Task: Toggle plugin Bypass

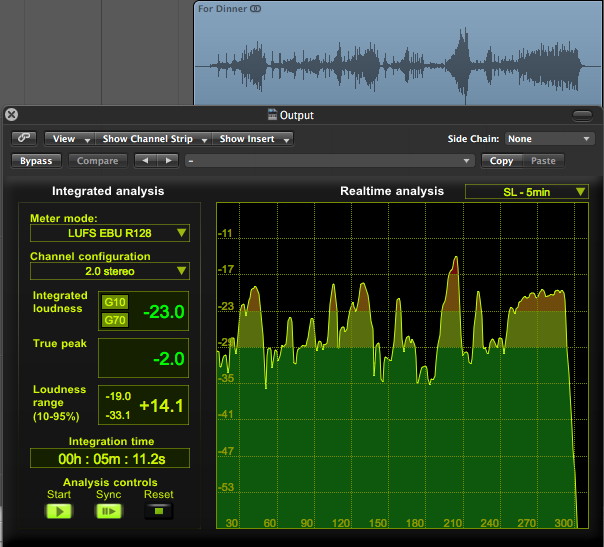Action: 36,161
